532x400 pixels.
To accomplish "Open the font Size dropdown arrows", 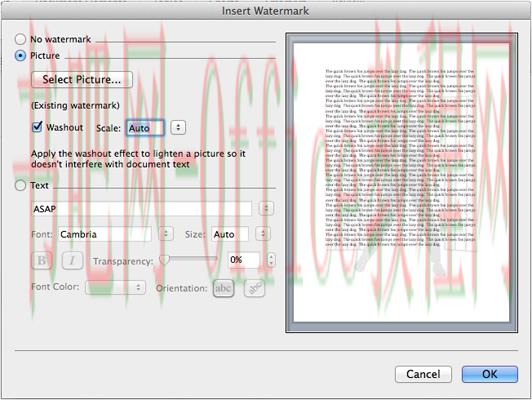I will [263, 234].
